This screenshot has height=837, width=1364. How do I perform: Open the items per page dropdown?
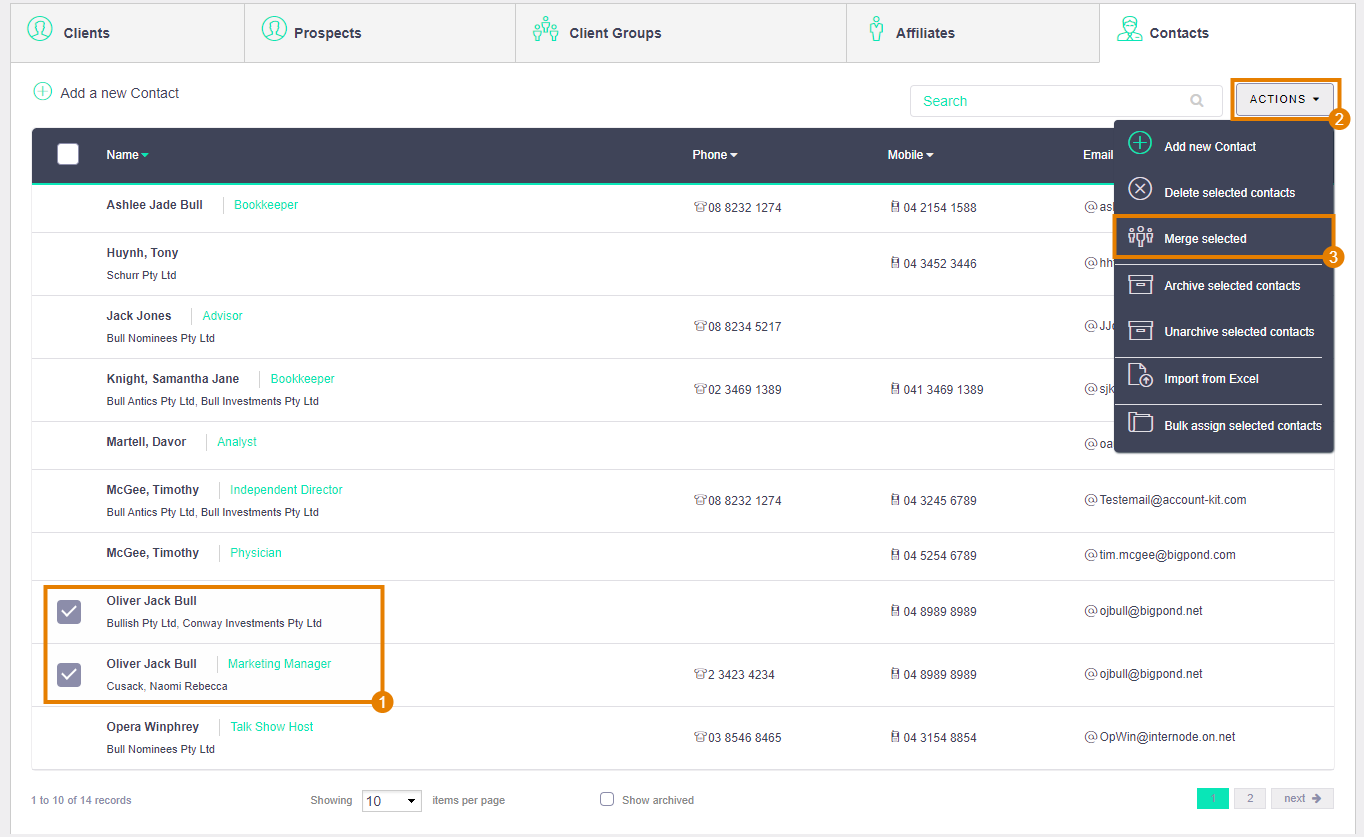391,801
